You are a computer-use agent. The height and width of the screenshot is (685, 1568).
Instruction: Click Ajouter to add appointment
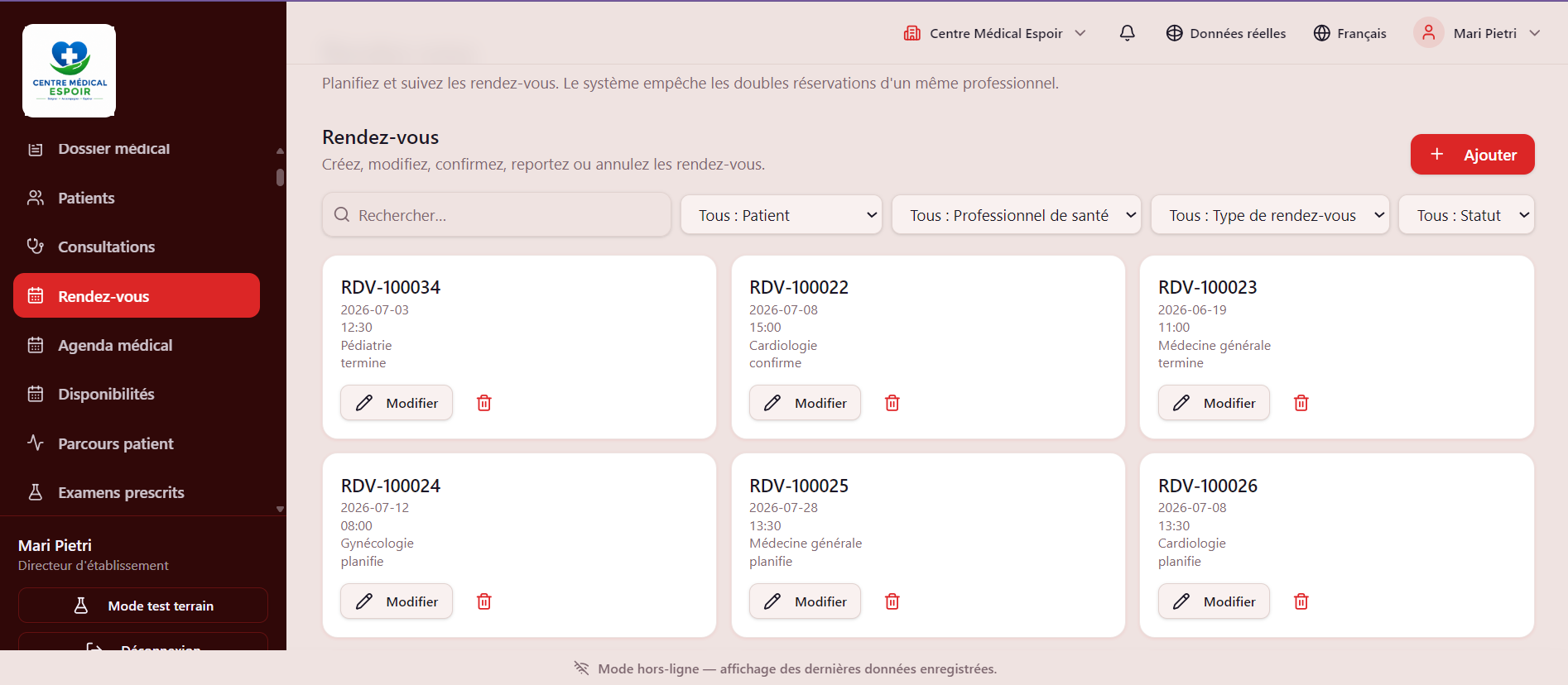click(1472, 155)
